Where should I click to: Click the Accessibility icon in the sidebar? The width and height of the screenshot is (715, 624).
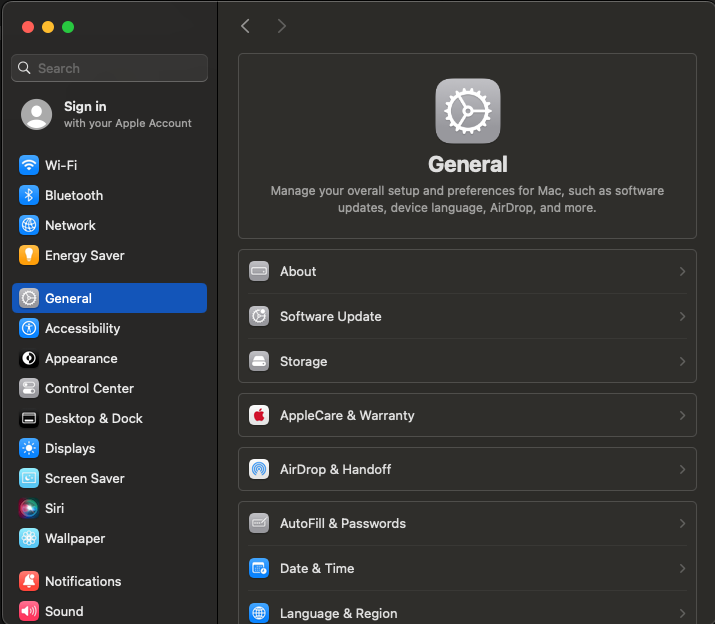pos(29,328)
